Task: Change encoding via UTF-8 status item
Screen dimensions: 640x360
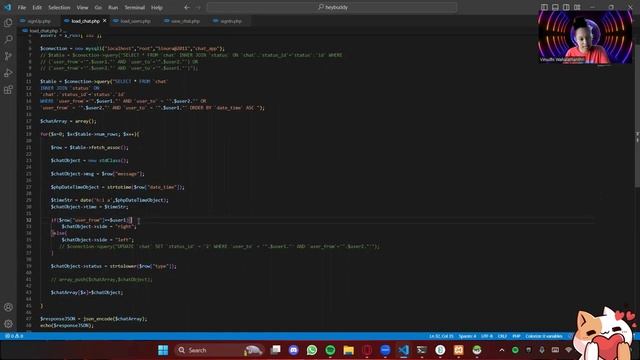Action: (487, 336)
